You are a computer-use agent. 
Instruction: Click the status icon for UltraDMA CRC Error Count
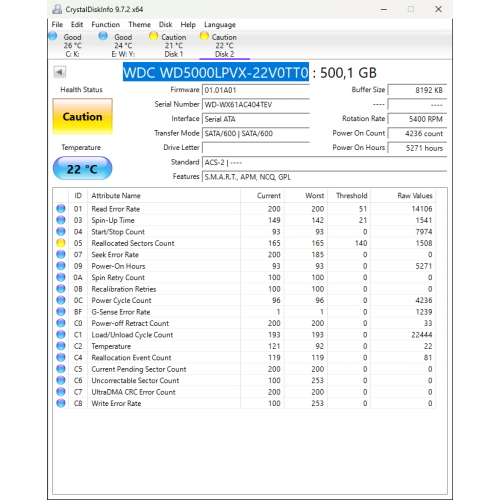coord(61,392)
